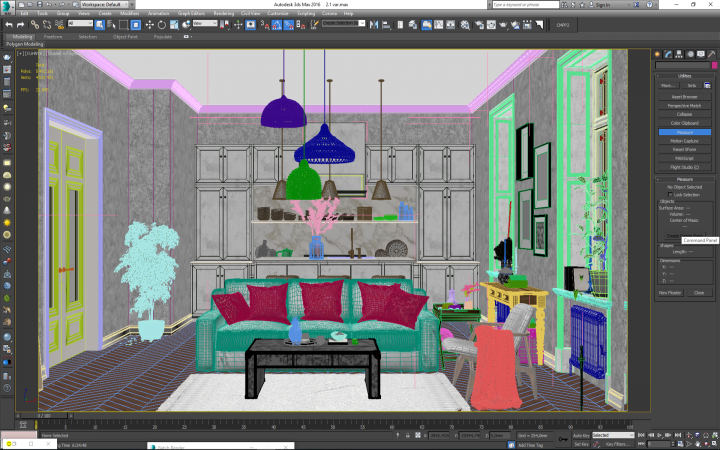Toggle Auto Key animation mode
The width and height of the screenshot is (720, 450).
(x=581, y=435)
